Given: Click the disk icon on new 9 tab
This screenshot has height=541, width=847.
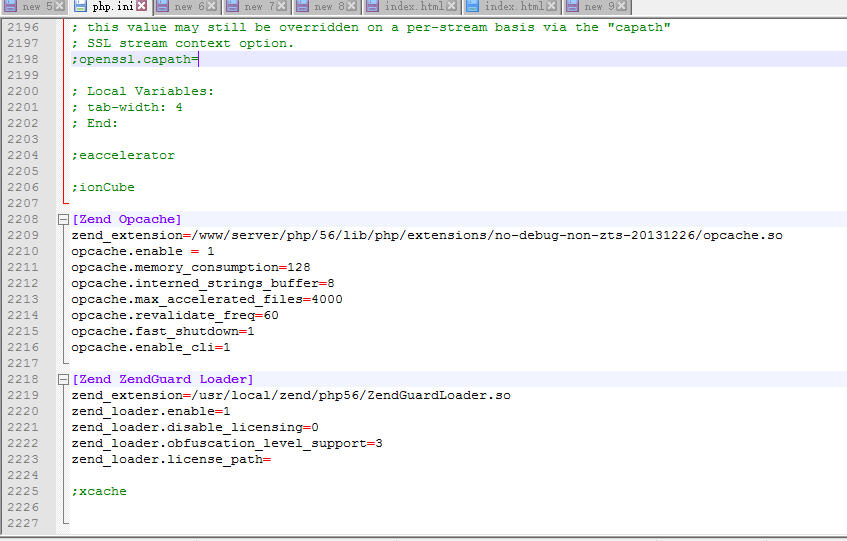Looking at the screenshot, I should click(573, 6).
